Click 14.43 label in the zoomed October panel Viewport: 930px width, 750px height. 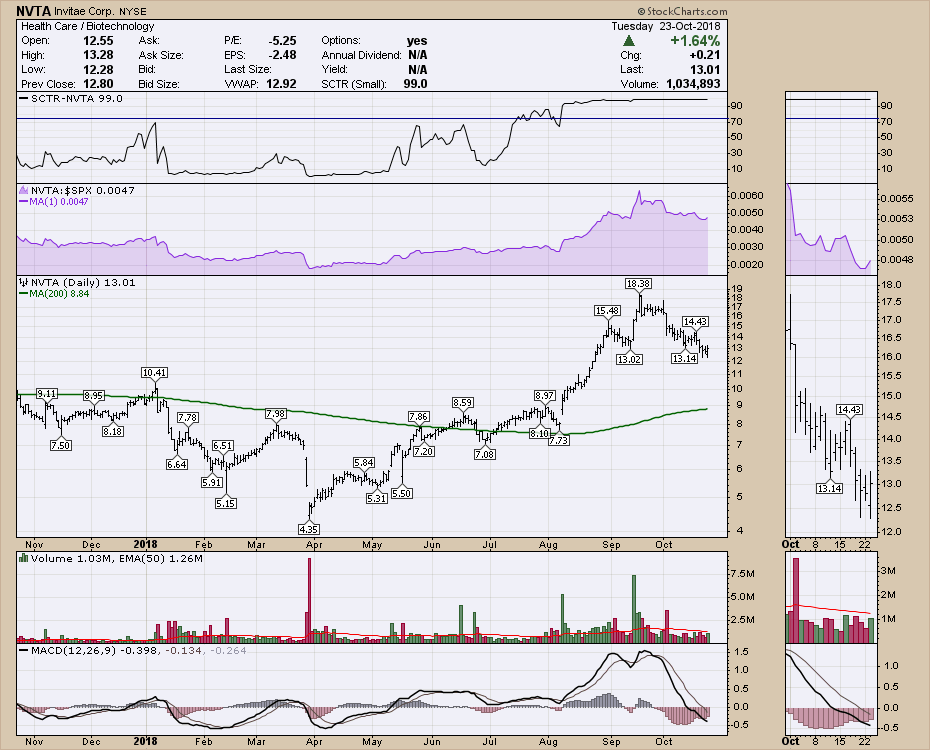pos(849,410)
